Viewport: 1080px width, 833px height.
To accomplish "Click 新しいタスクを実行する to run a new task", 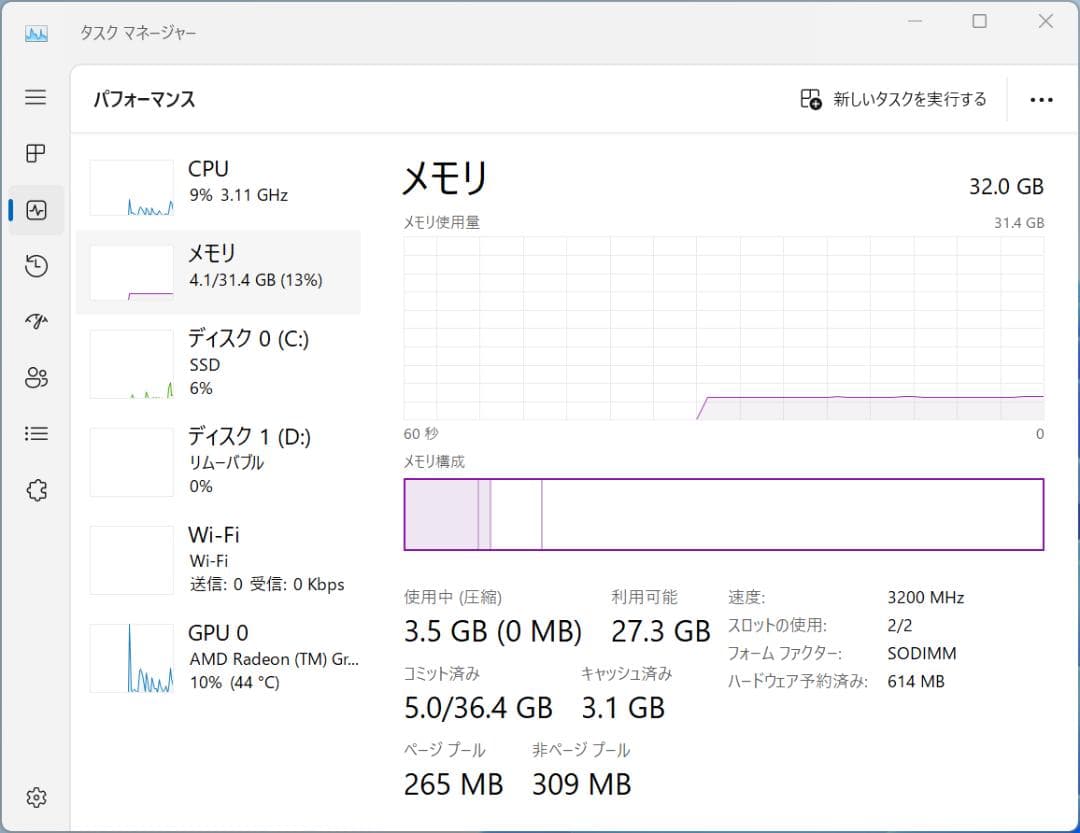I will click(893, 99).
